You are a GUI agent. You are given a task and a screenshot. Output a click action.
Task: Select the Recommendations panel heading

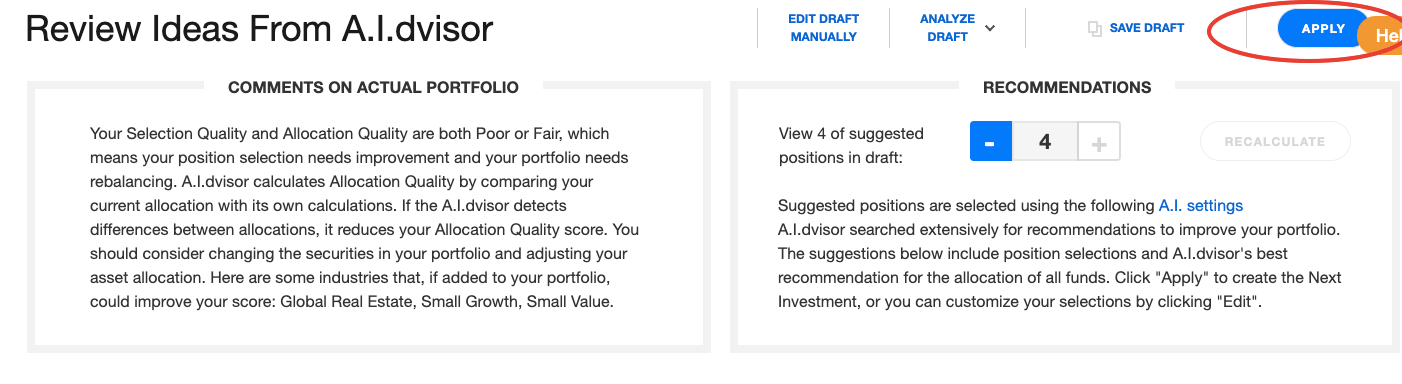point(1067,88)
